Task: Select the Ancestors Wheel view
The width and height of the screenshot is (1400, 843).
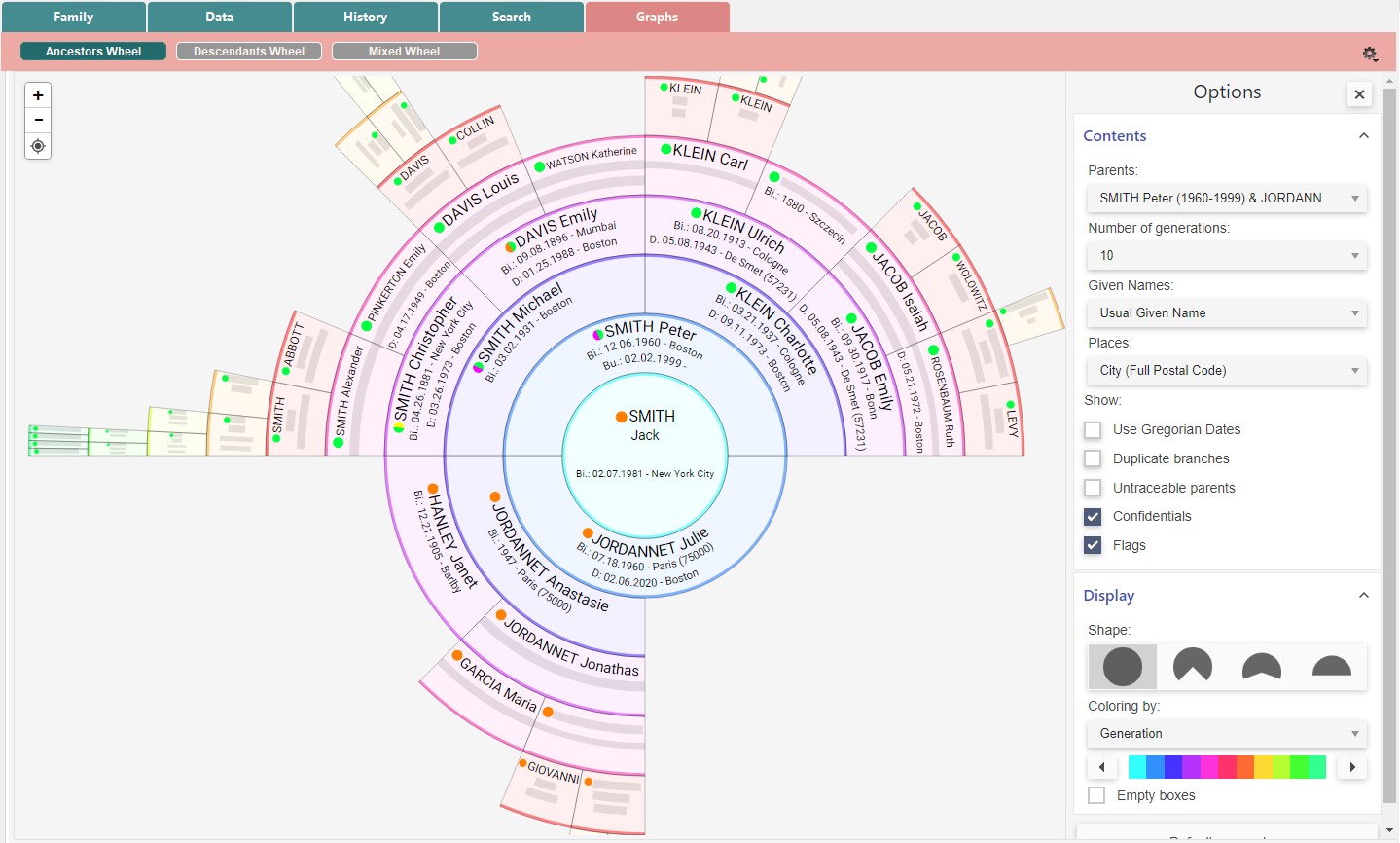Action: [x=93, y=52]
